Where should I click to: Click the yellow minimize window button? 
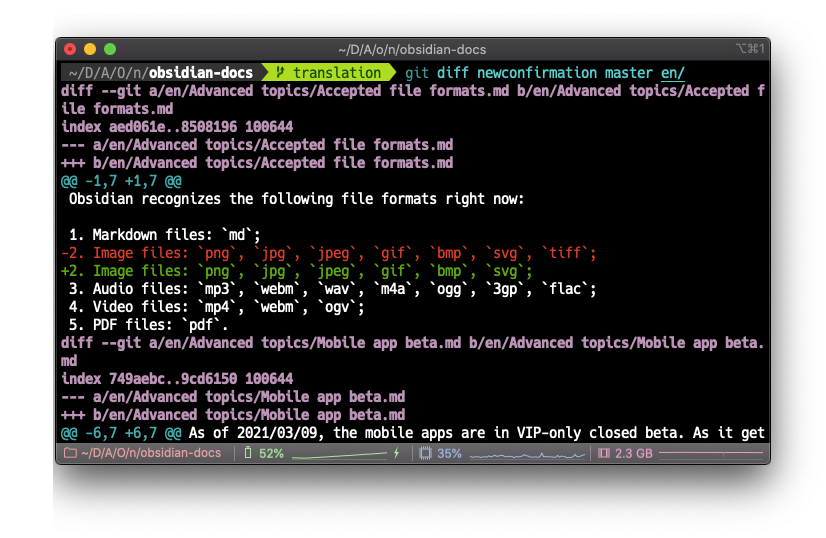coord(90,49)
